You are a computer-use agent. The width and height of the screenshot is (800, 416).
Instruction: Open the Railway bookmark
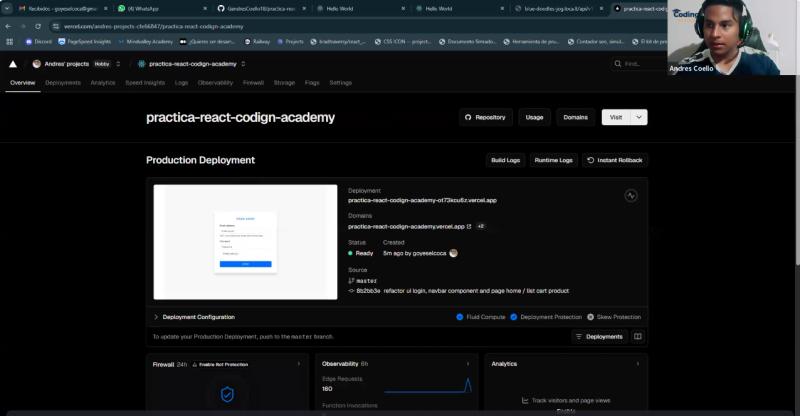pyautogui.click(x=257, y=42)
